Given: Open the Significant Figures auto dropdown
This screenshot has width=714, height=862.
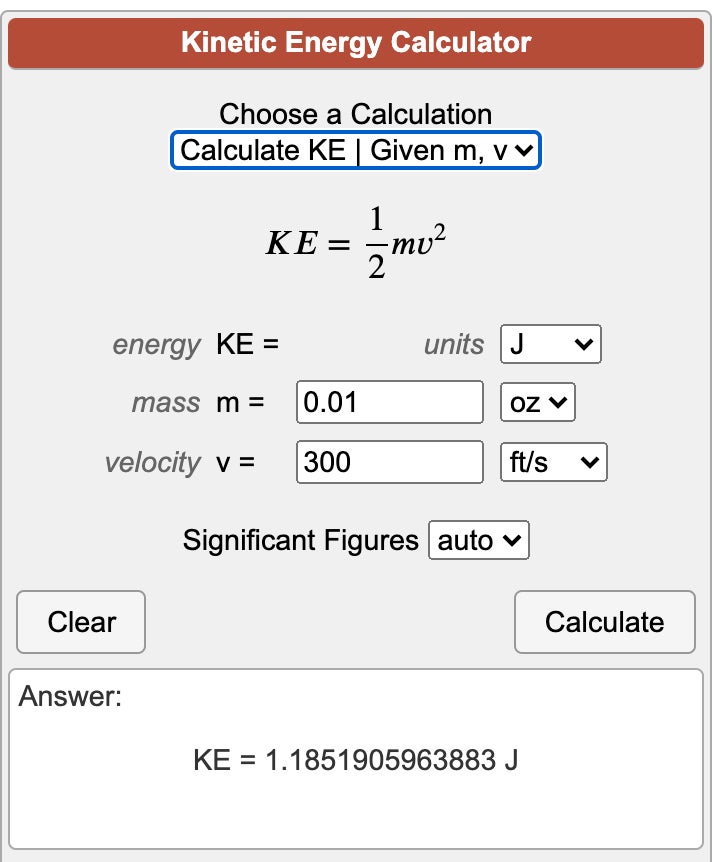Looking at the screenshot, I should [478, 541].
